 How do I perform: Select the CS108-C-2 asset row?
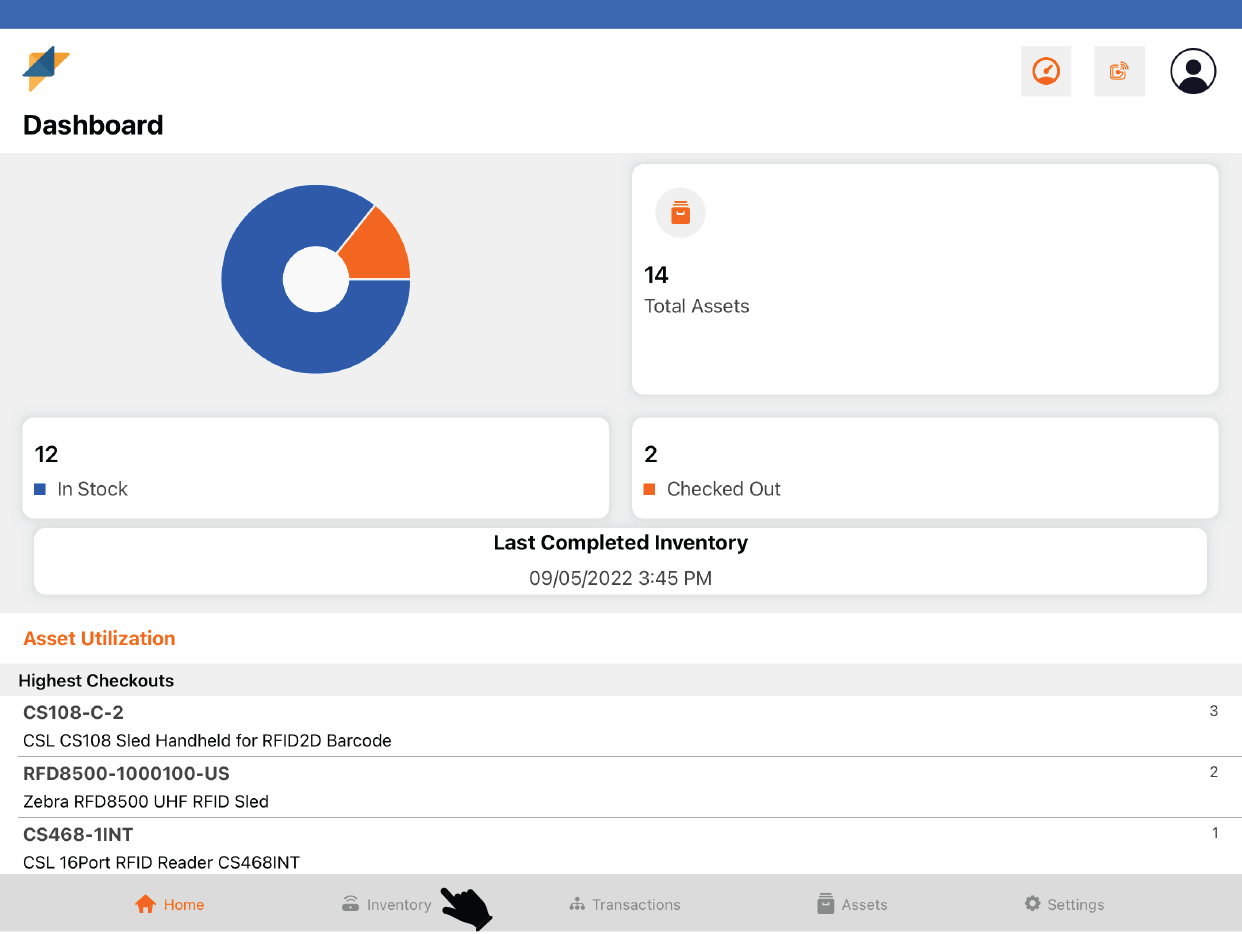tap(620, 726)
